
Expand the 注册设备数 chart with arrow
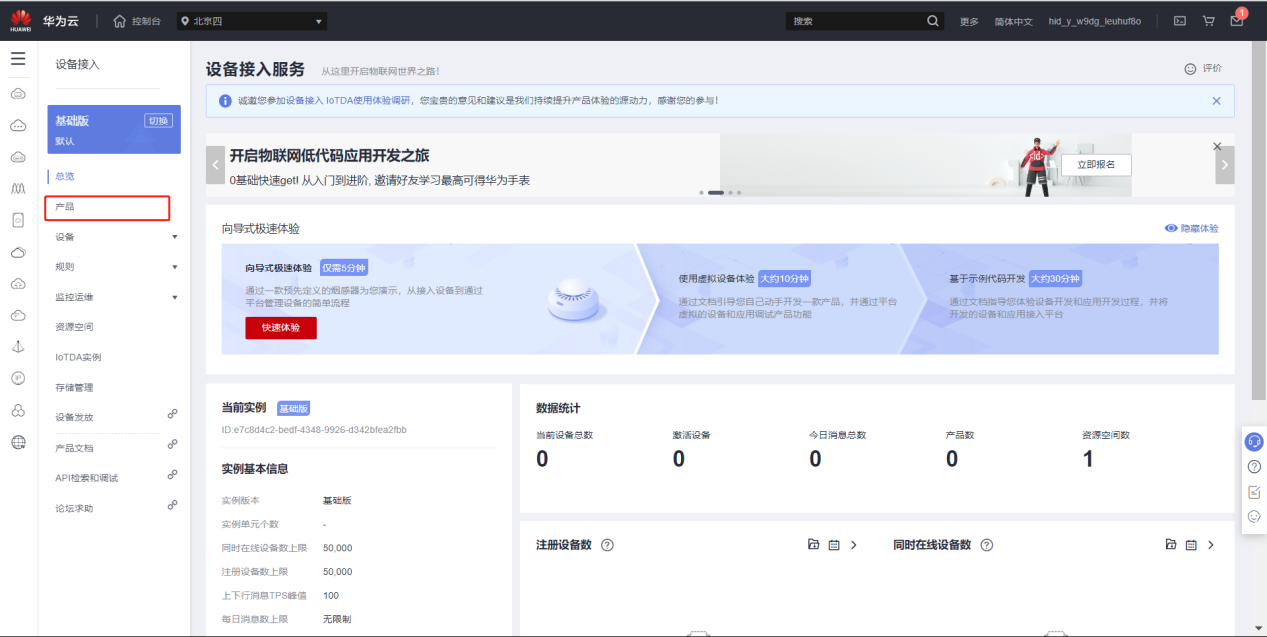pos(853,545)
